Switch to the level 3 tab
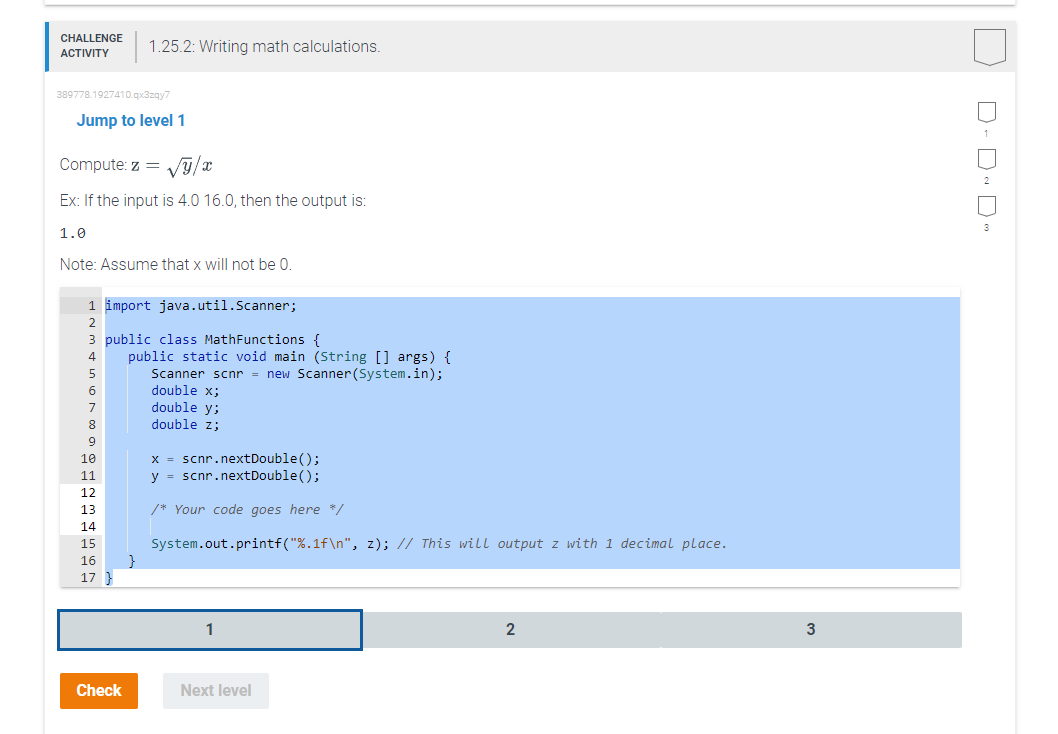This screenshot has width=1058, height=734. [811, 629]
